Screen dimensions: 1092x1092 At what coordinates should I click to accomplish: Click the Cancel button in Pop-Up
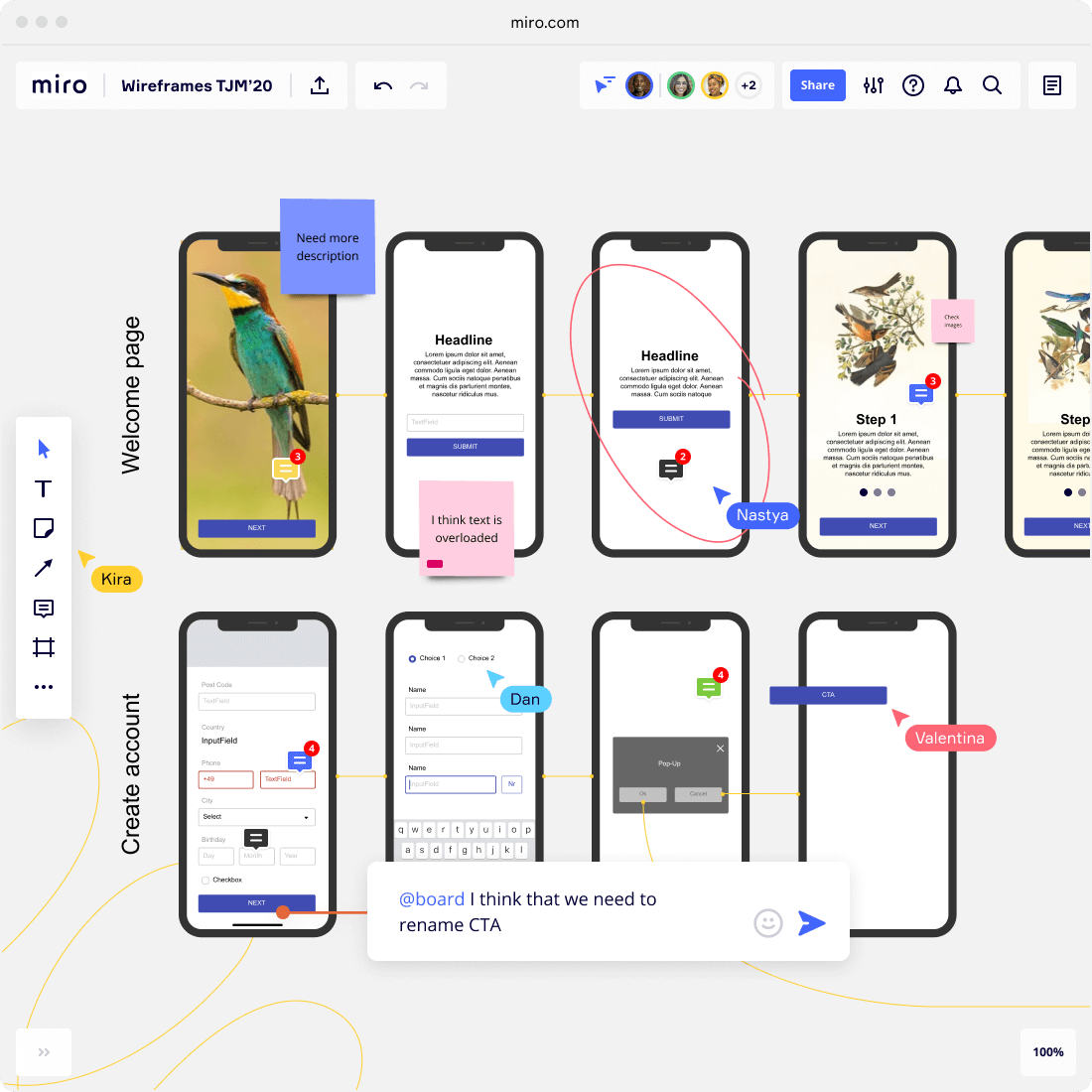698,794
